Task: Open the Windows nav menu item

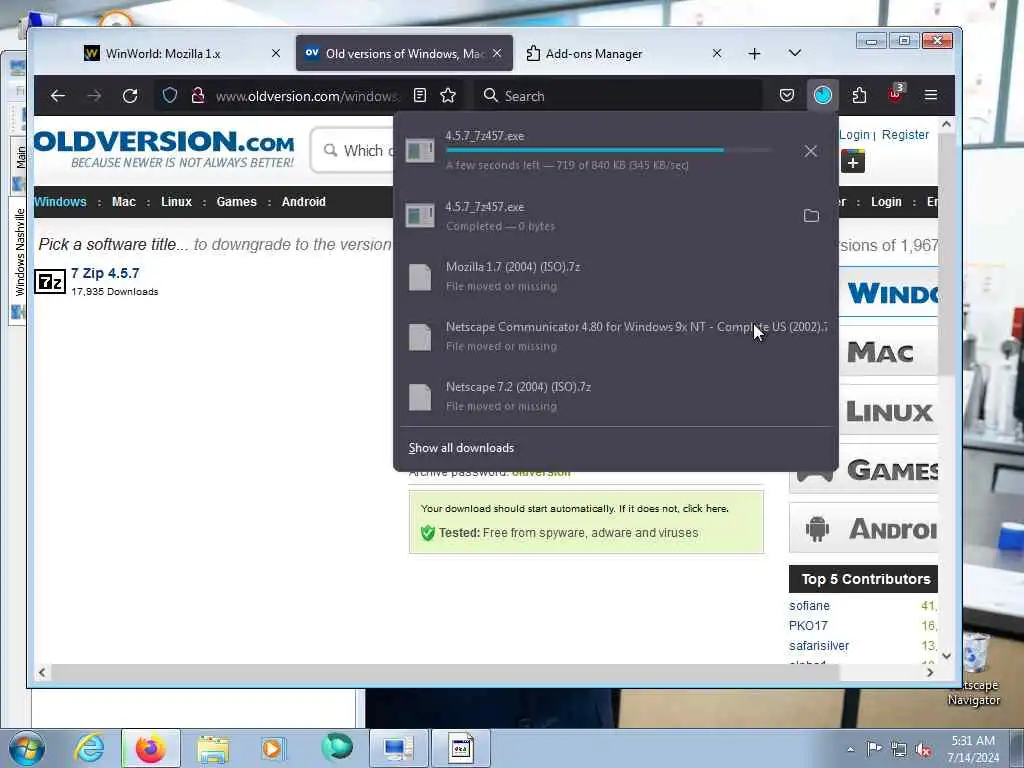Action: pyautogui.click(x=60, y=202)
